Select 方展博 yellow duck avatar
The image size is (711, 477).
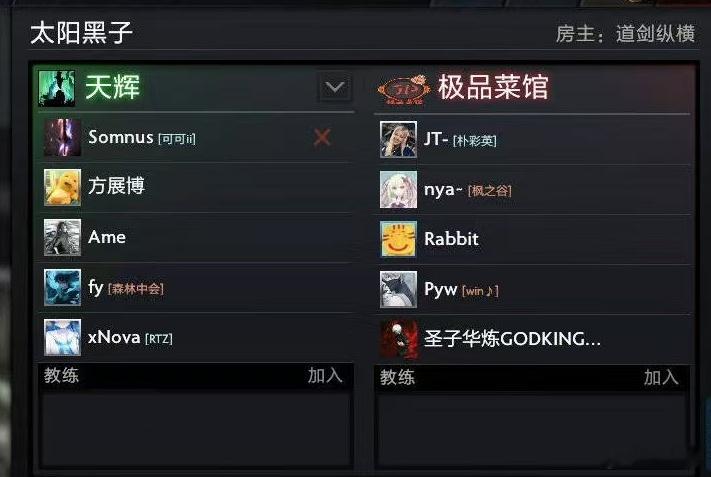tap(63, 187)
